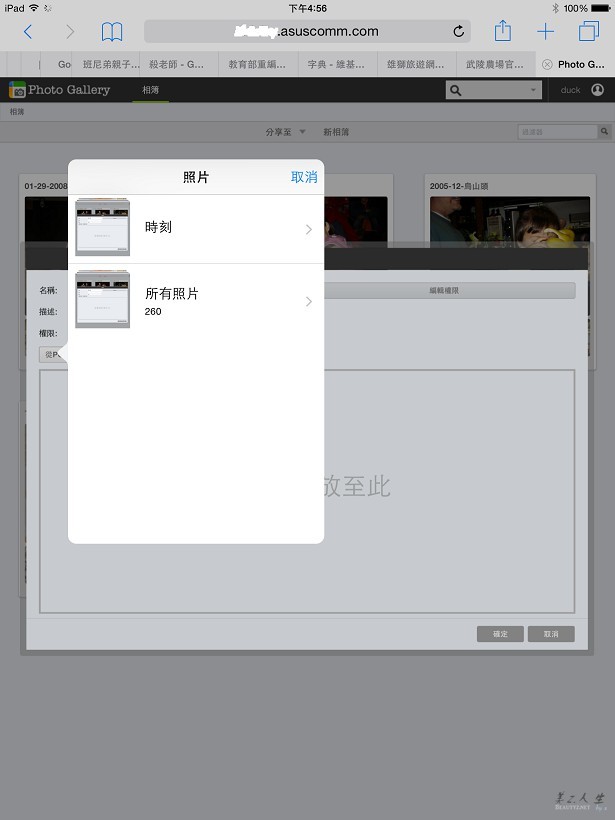Switch to the 武陵農場官 tab
Viewport: 615px width, 820px height.
496,64
